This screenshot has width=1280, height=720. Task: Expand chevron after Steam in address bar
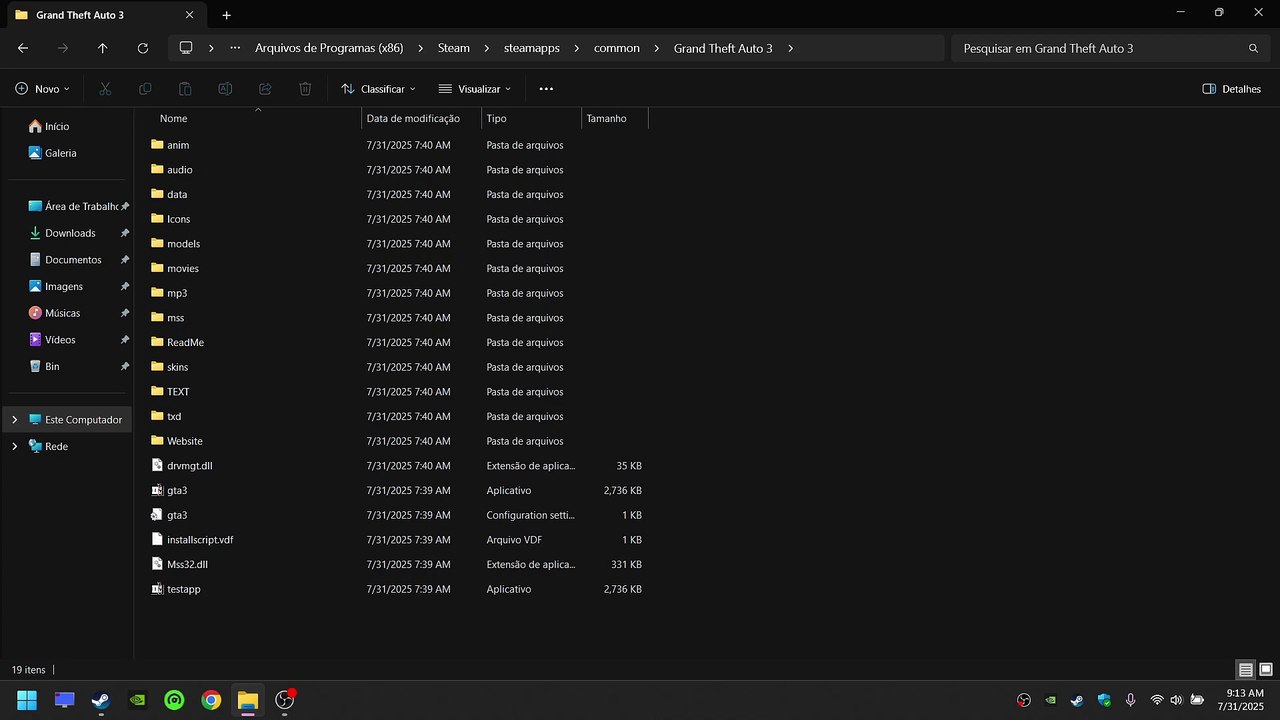(487, 48)
